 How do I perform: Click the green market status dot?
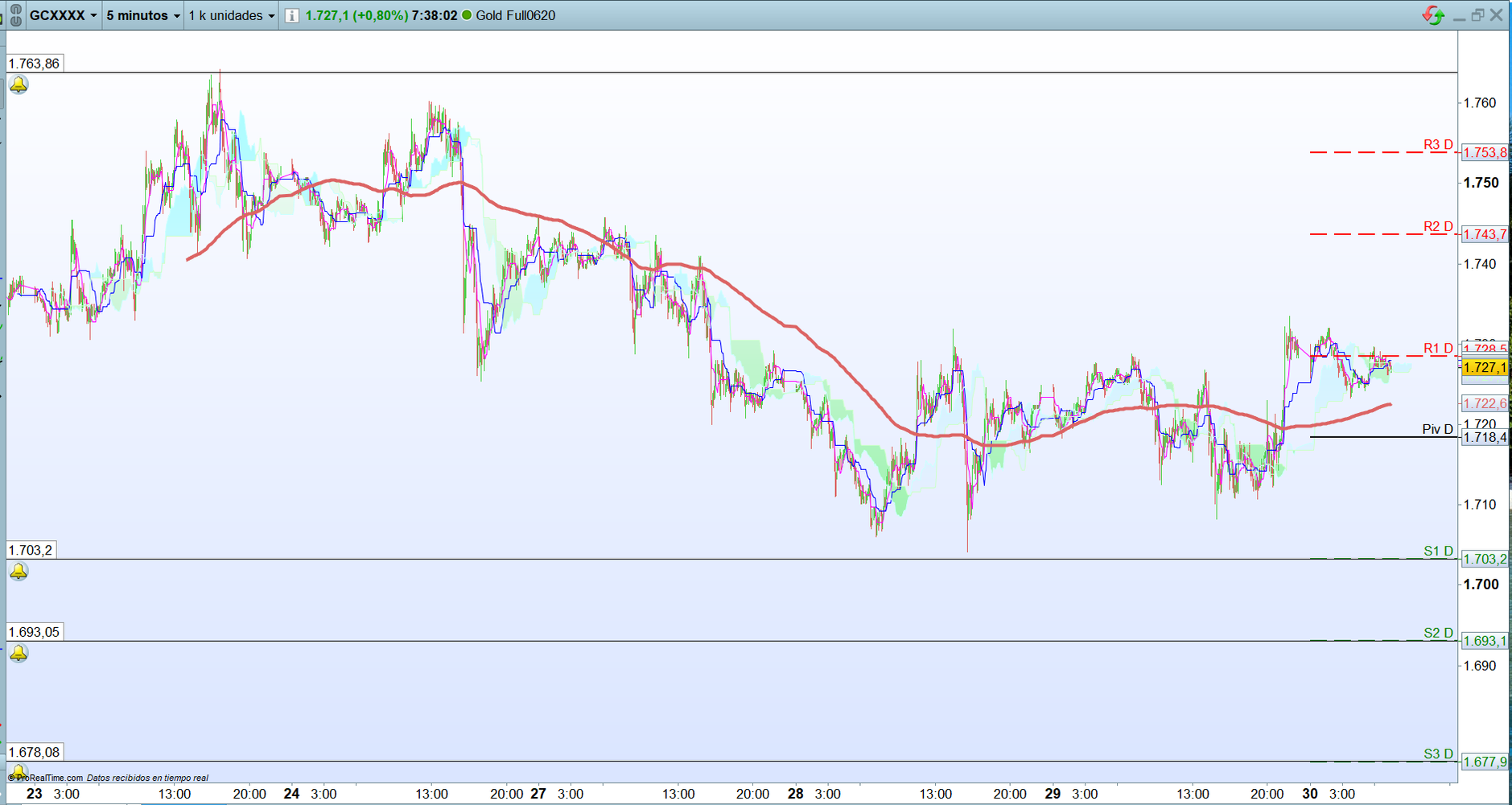pyautogui.click(x=467, y=15)
